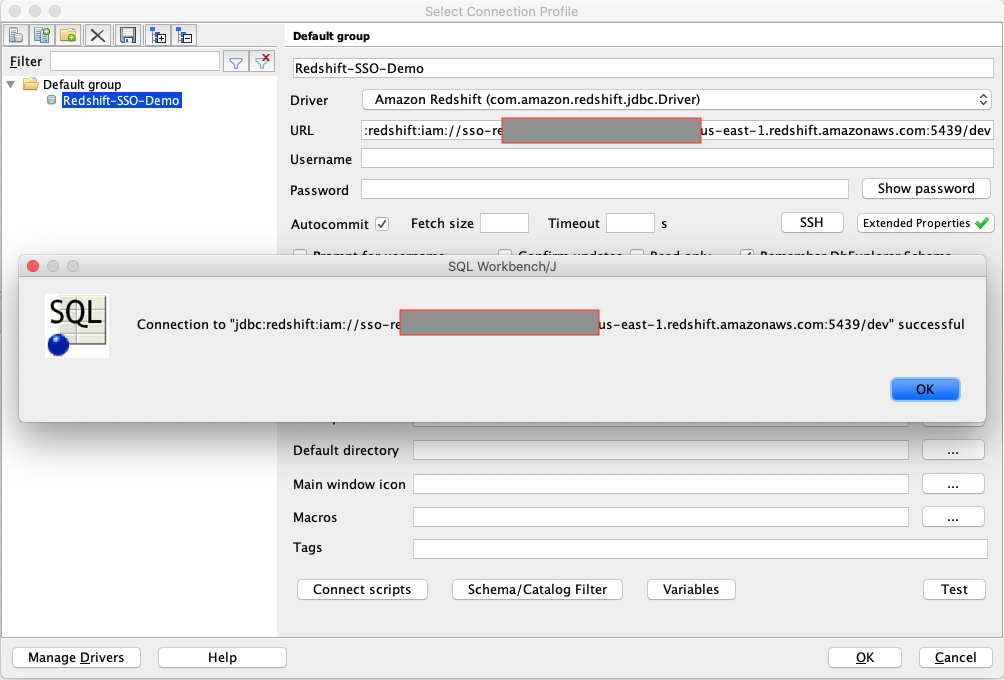
Task: Save profiles with the floppy disk icon
Action: [127, 35]
